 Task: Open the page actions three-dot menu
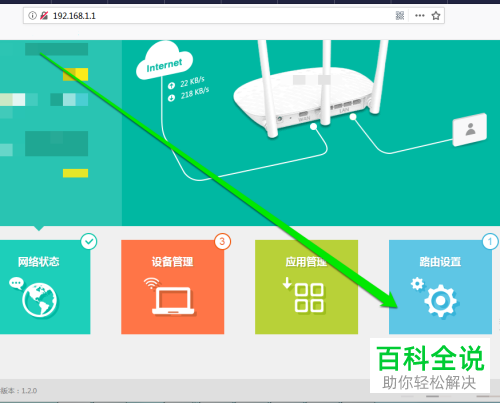click(420, 16)
